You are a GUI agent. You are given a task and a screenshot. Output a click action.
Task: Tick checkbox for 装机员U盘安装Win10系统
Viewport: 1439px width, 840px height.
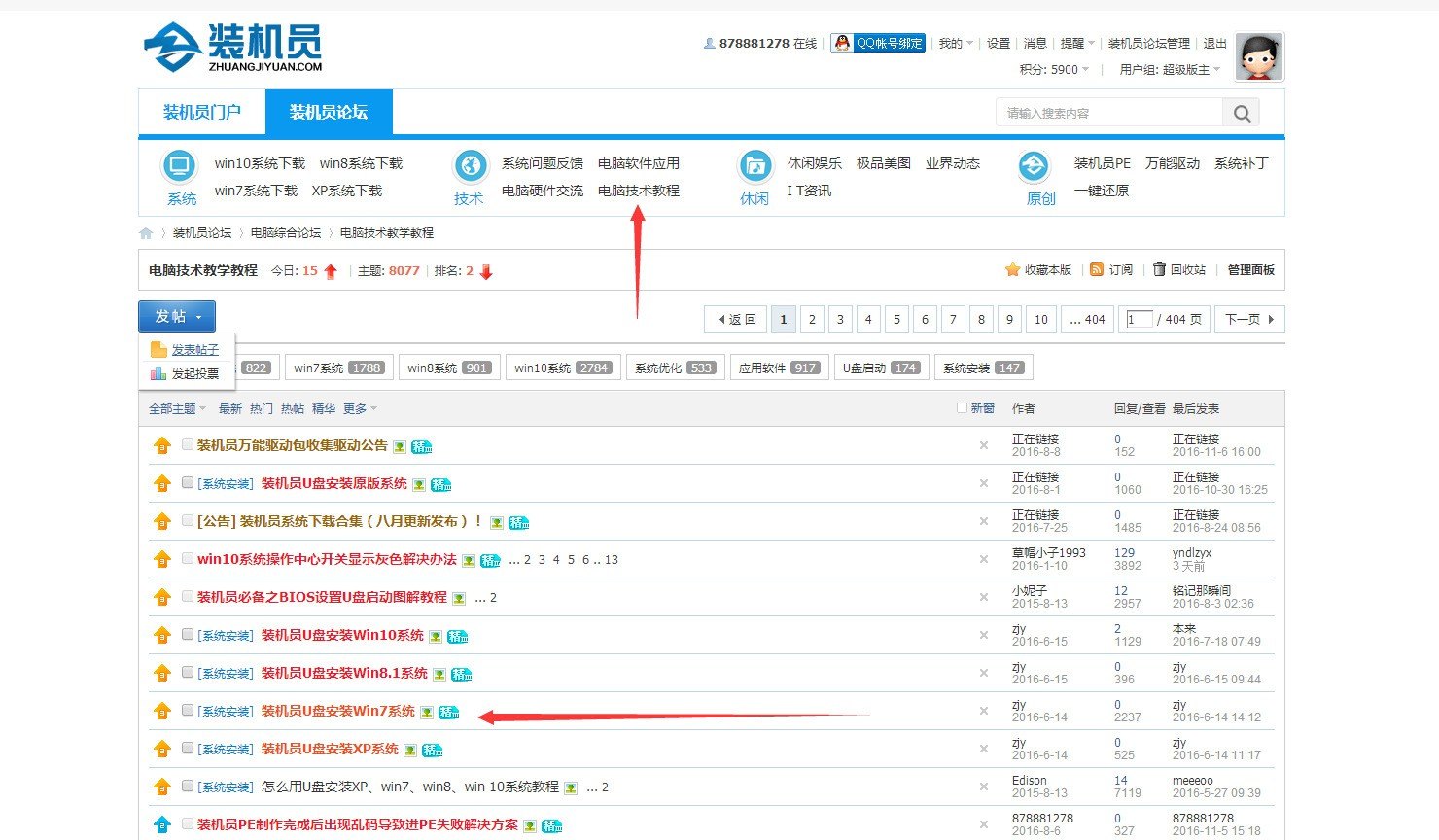(x=188, y=635)
